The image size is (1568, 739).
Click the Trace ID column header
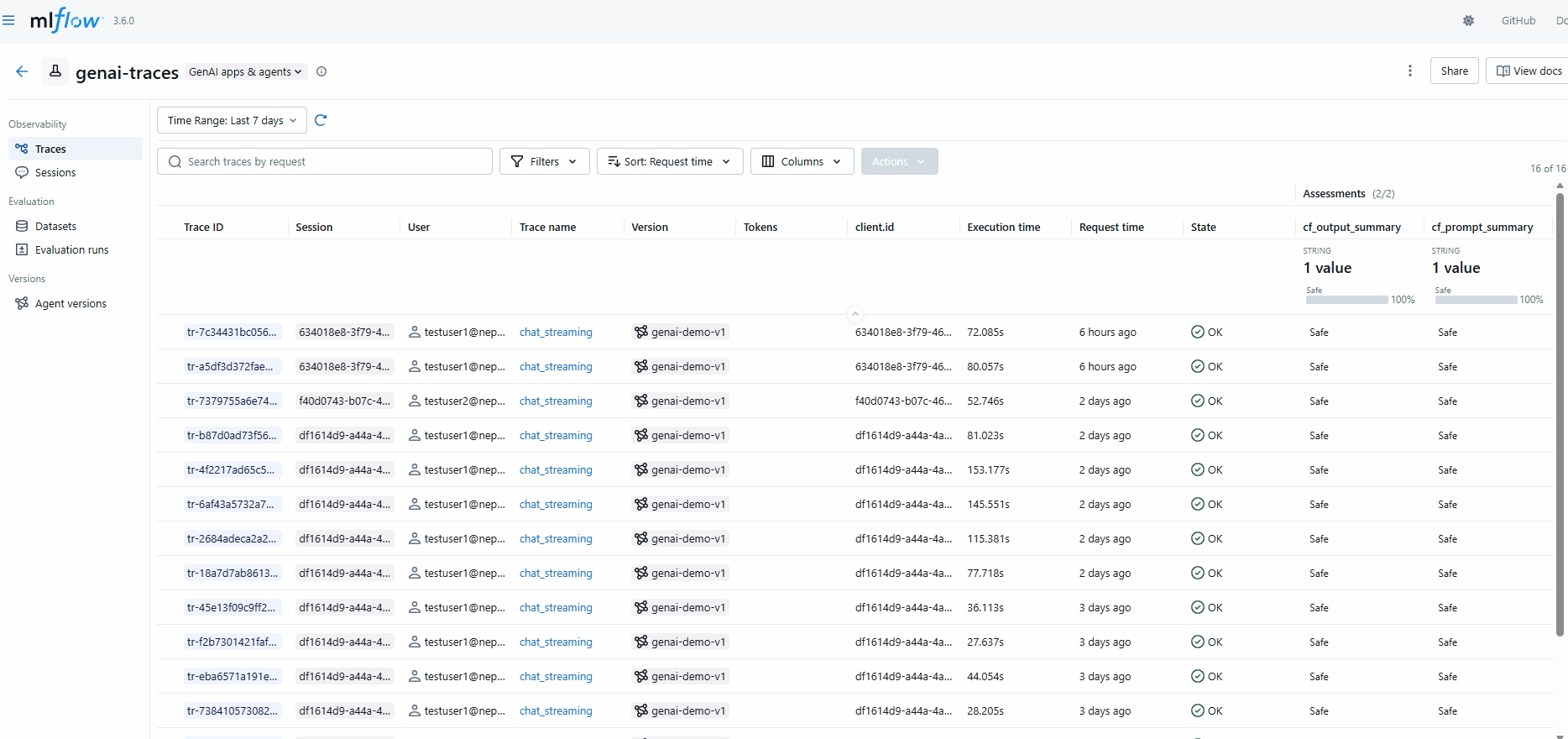pos(203,227)
